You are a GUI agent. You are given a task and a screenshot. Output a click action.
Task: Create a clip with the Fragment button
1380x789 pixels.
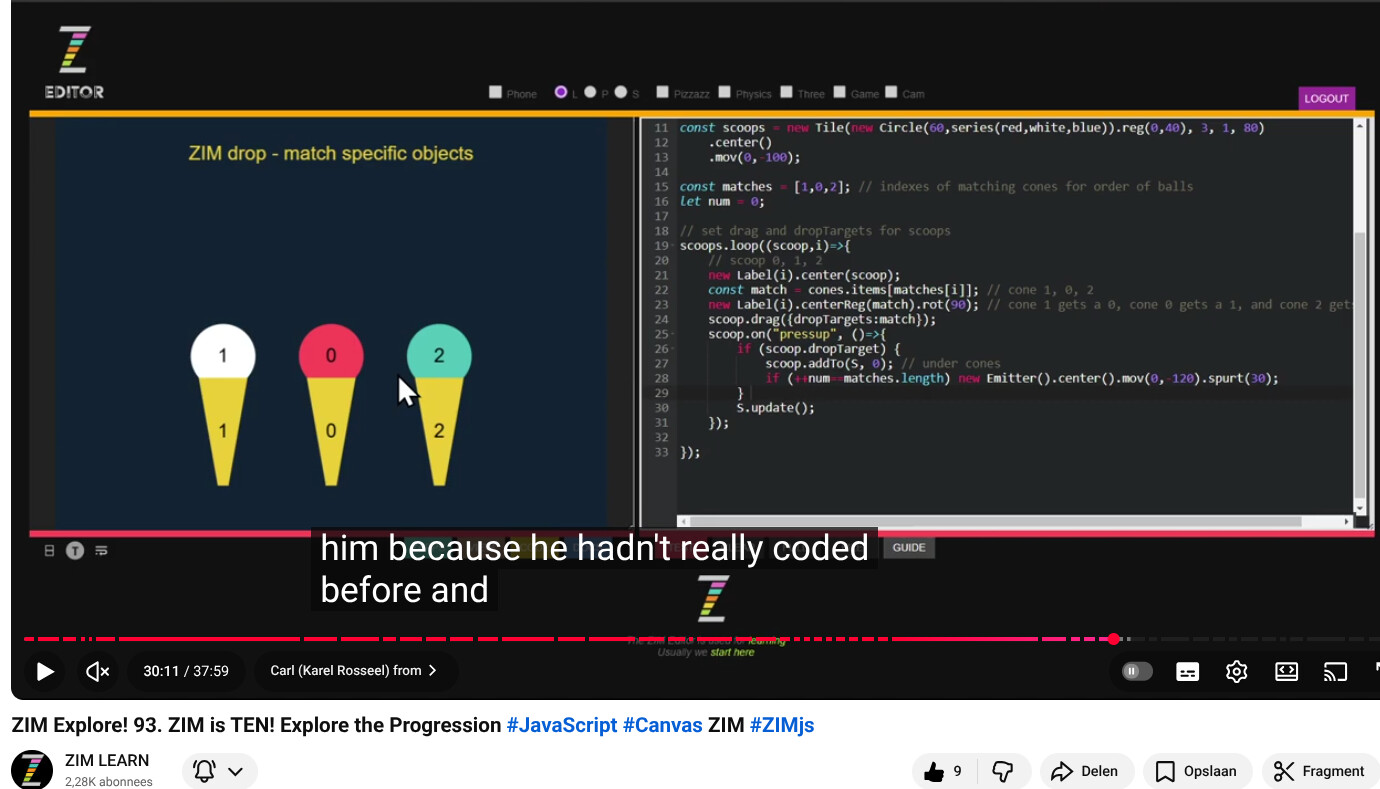pos(1319,771)
